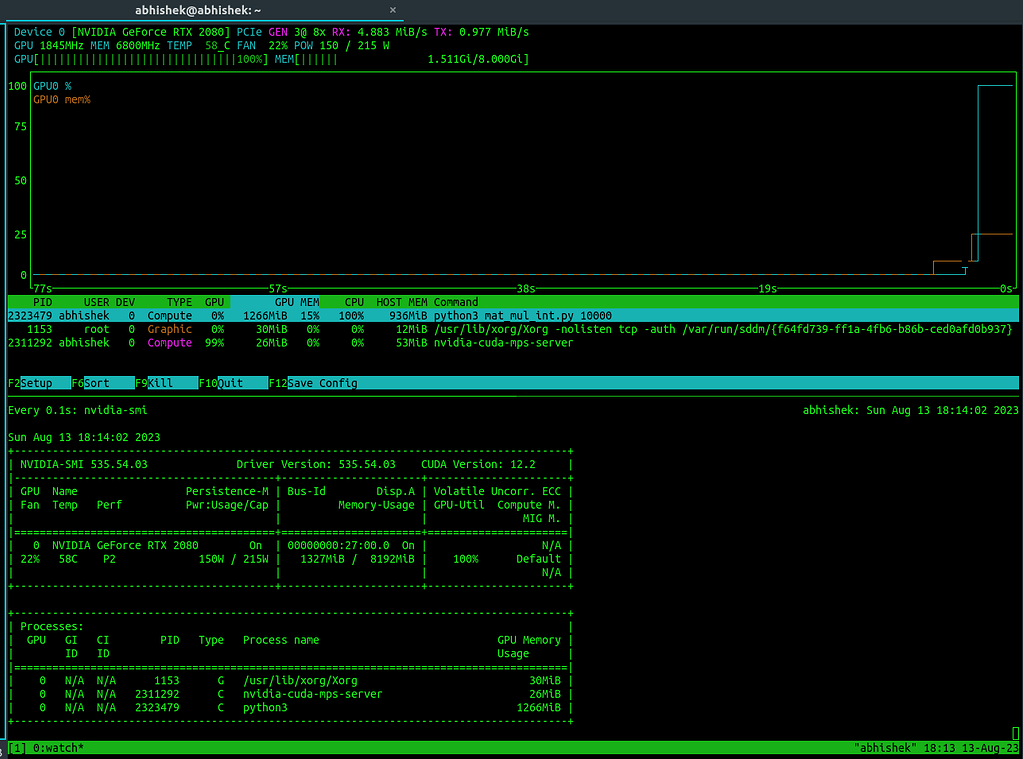Click the python3 entry in nvidia-smi processes
1023x759 pixels.
coord(265,708)
